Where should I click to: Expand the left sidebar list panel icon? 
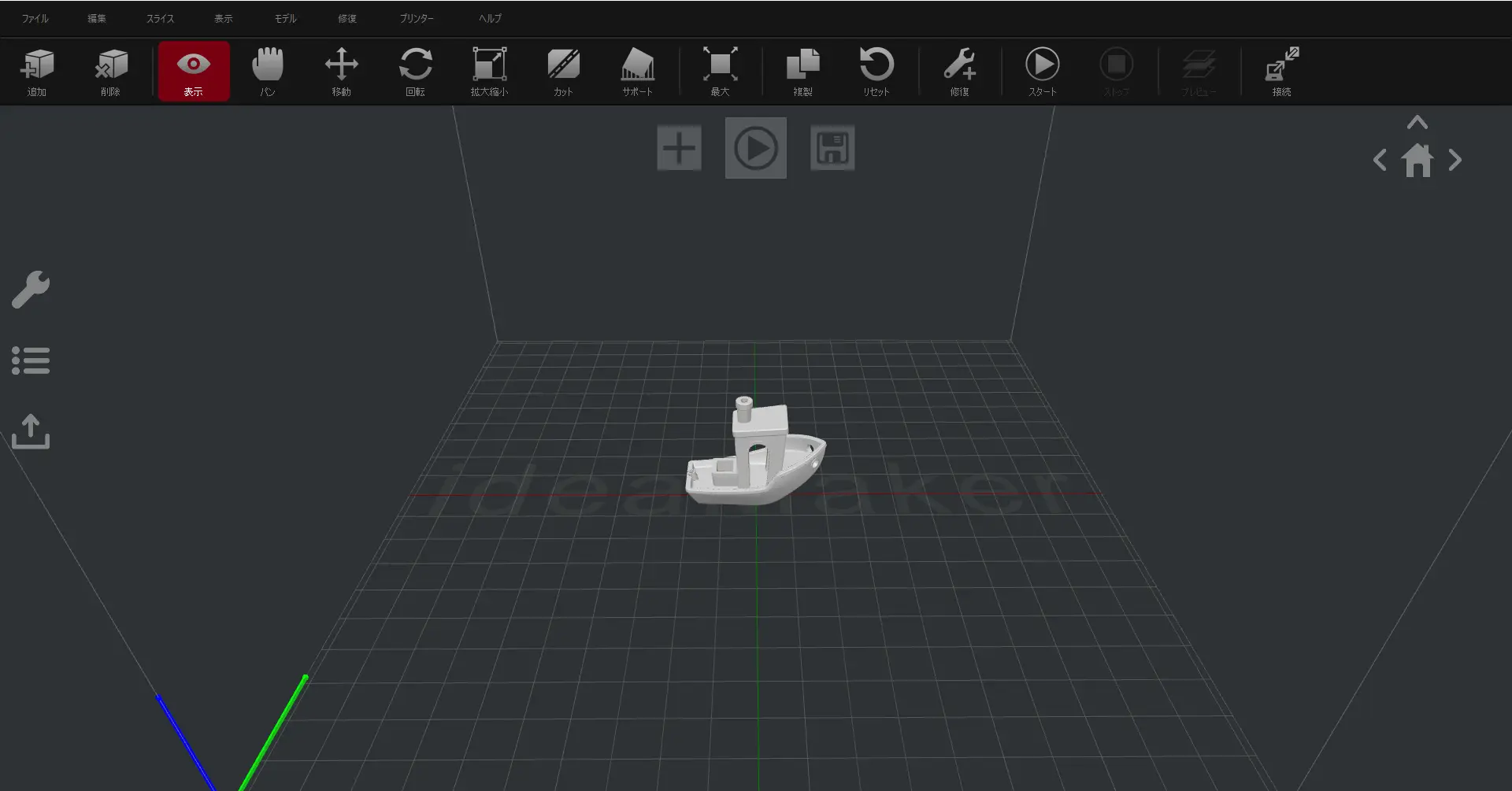(x=31, y=360)
